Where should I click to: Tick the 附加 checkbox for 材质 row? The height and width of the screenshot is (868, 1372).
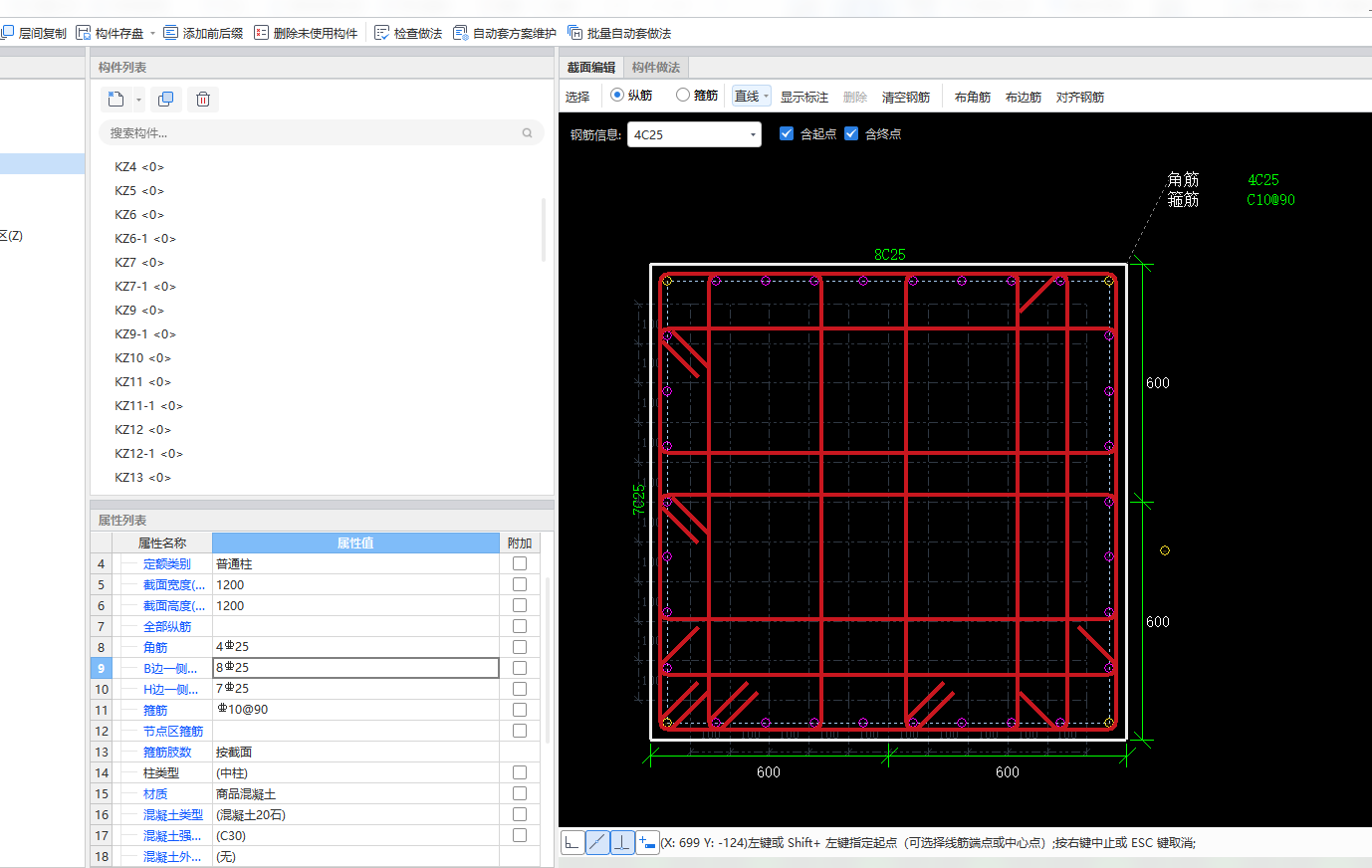pos(520,793)
